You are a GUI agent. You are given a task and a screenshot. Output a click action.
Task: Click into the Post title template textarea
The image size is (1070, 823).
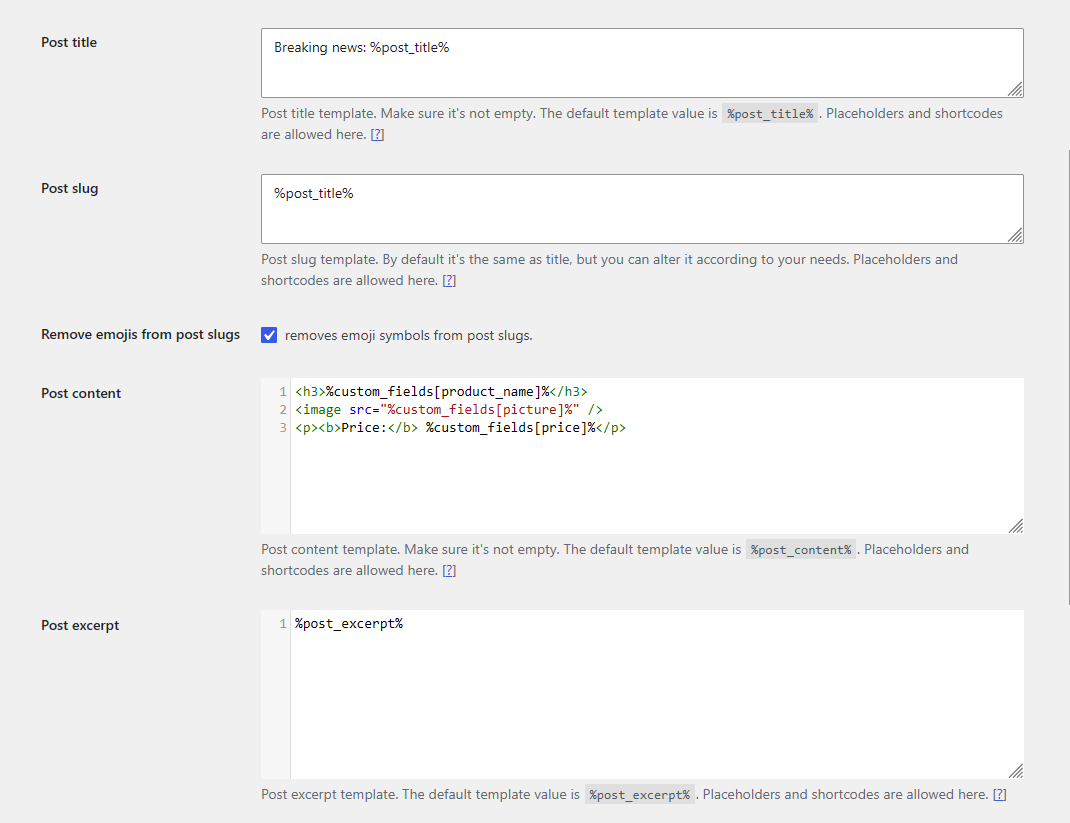641,63
